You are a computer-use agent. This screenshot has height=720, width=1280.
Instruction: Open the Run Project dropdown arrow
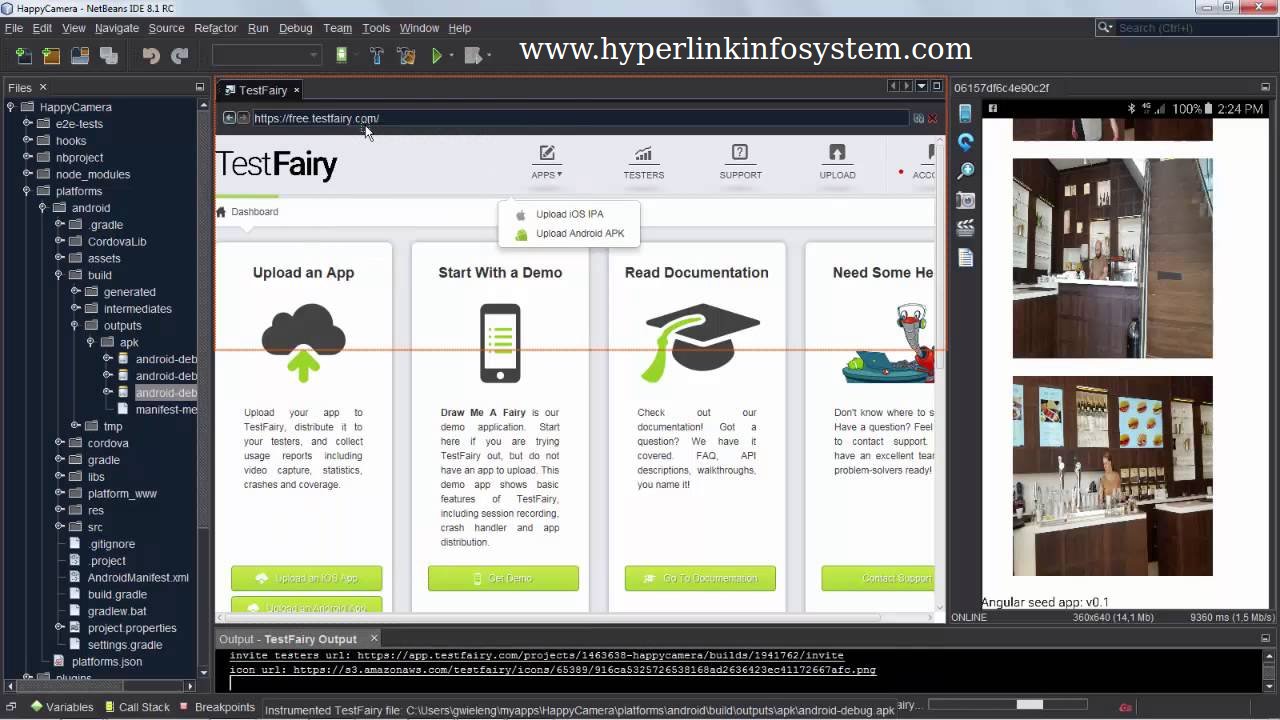coord(452,56)
